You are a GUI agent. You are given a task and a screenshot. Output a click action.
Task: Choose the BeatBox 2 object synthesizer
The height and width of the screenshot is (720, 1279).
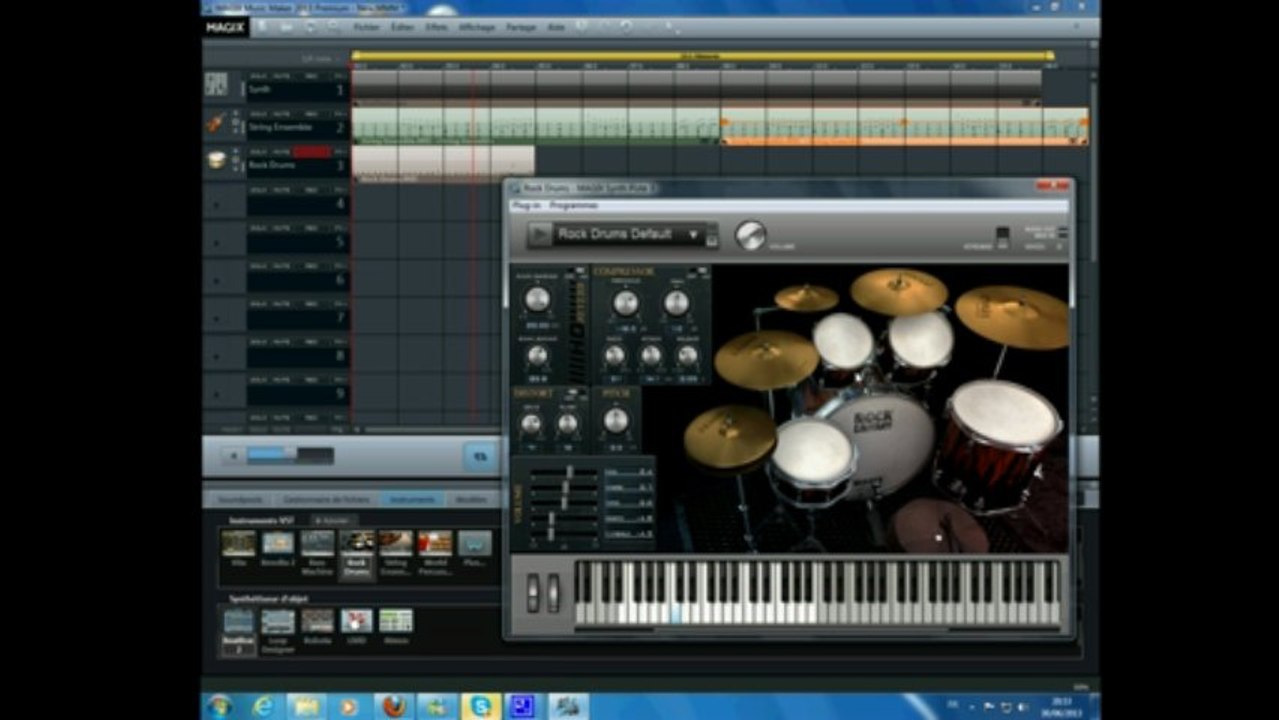pos(238,632)
